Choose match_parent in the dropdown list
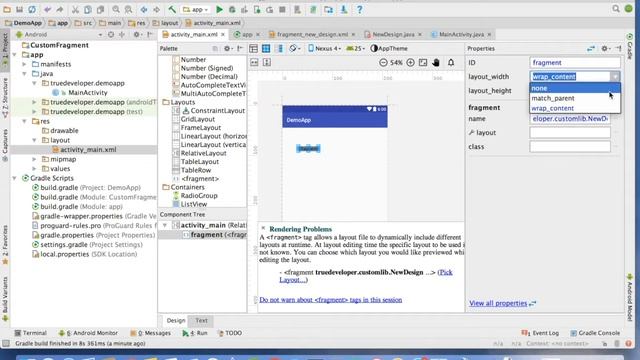This screenshot has width=640, height=360. (575, 98)
